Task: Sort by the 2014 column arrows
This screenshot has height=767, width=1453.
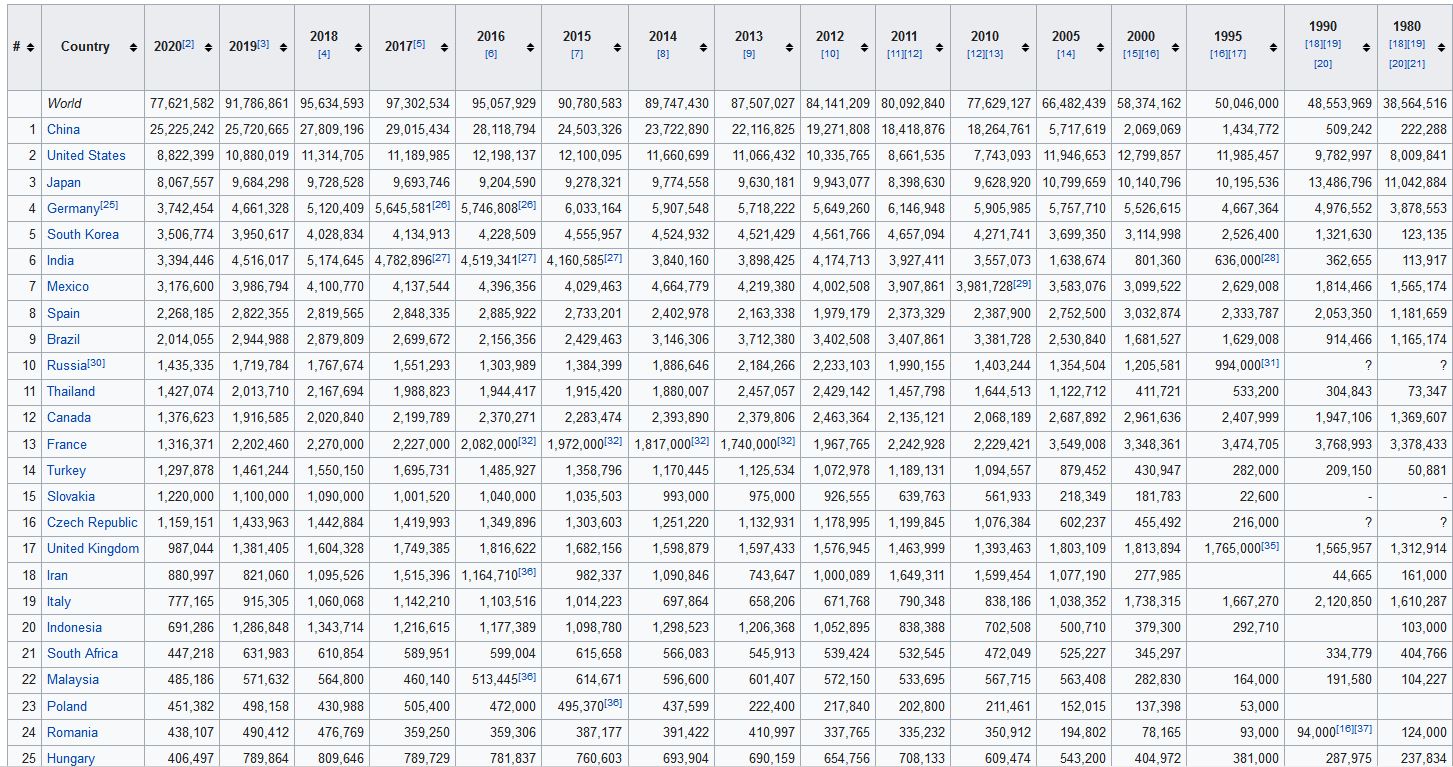Action: pos(703,47)
